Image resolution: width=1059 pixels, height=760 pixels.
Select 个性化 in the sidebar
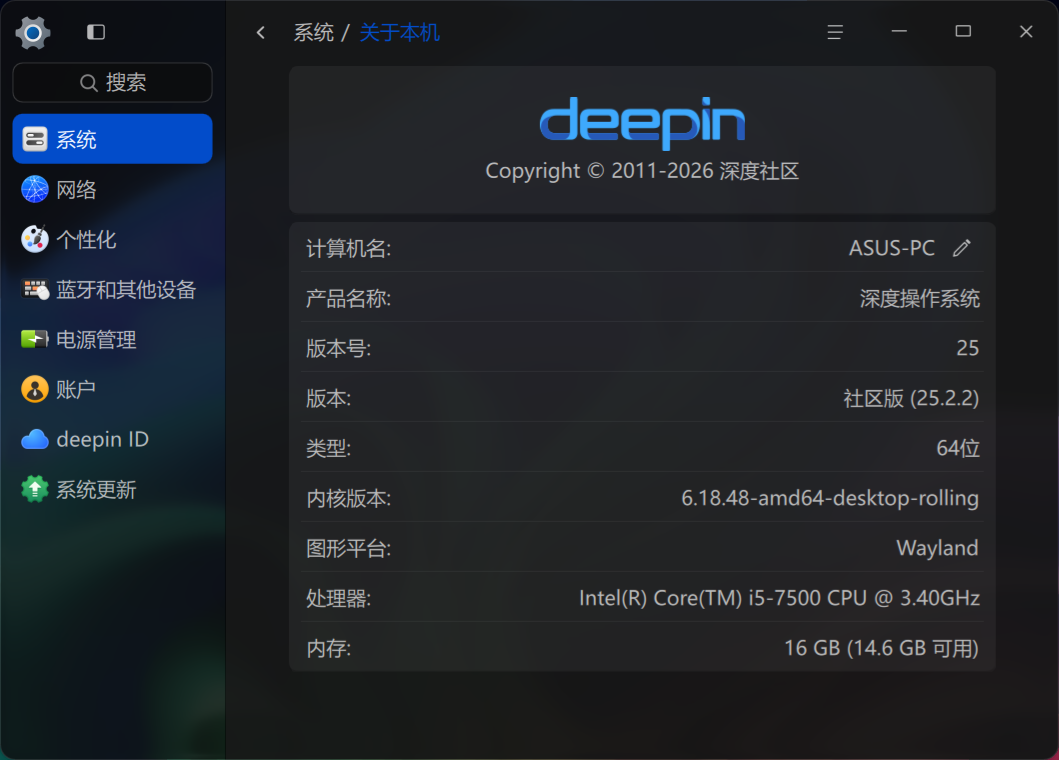pyautogui.click(x=112, y=239)
